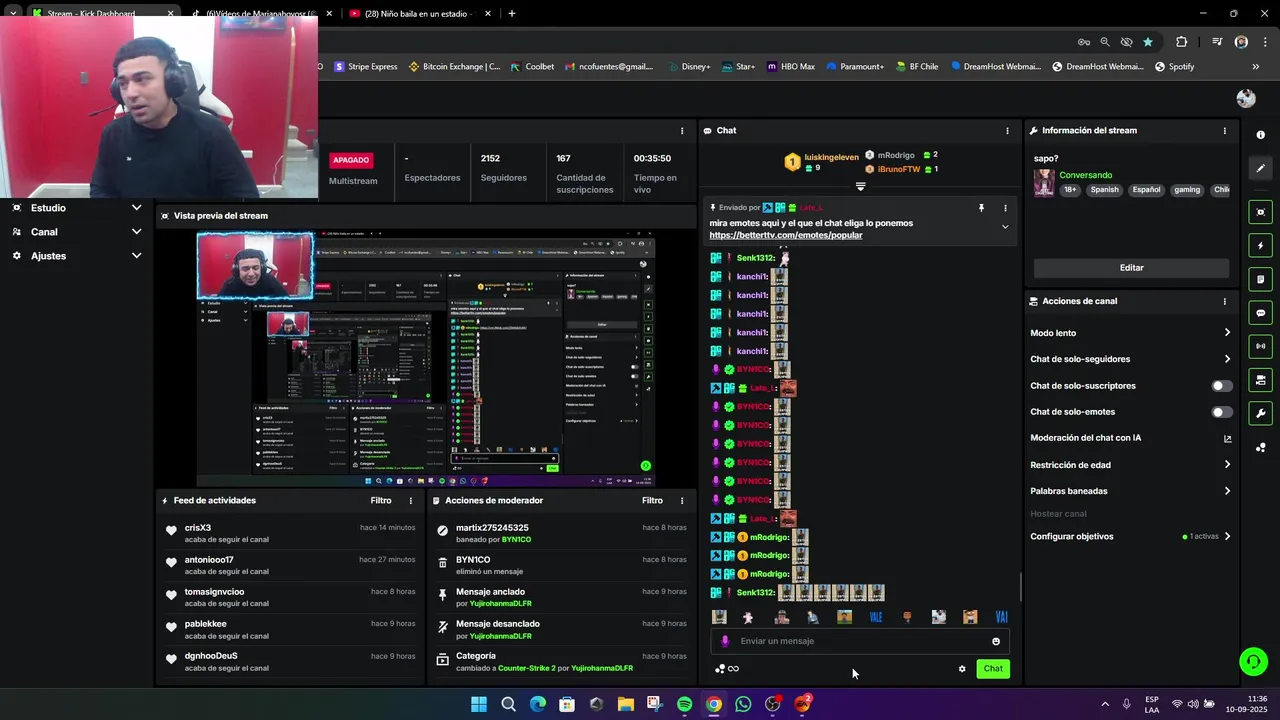This screenshot has height=720, width=1280.
Task: Open Spotify from Windows taskbar
Action: click(684, 704)
